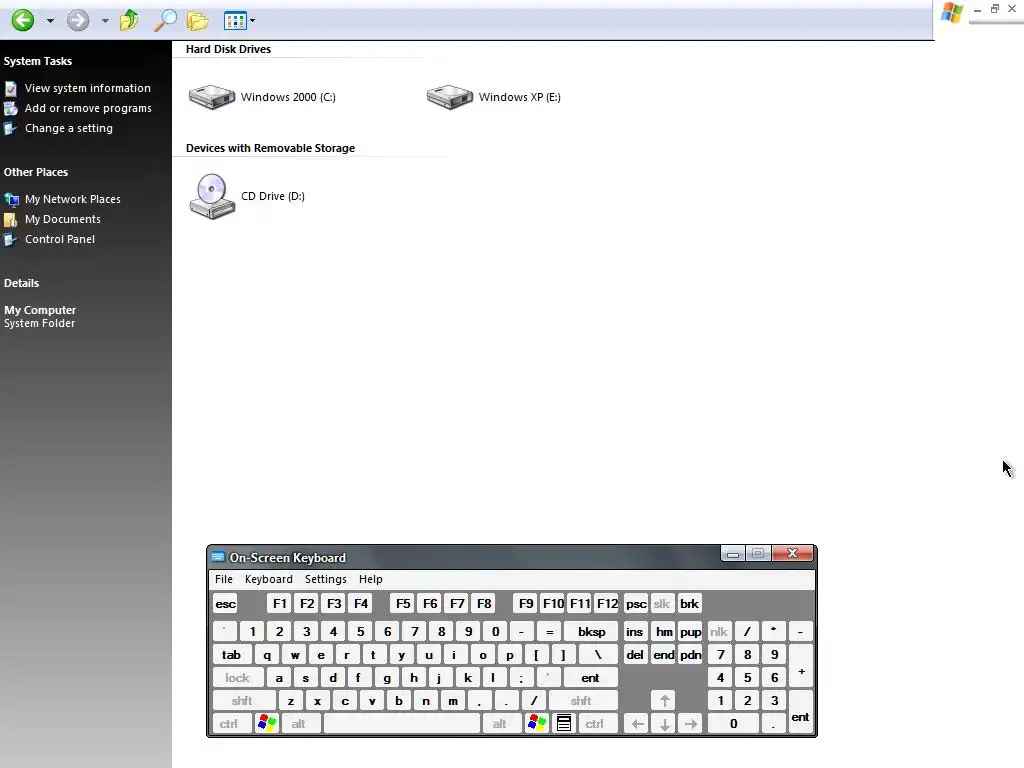Click the esc key on the keyboard
The image size is (1024, 768).
[225, 604]
